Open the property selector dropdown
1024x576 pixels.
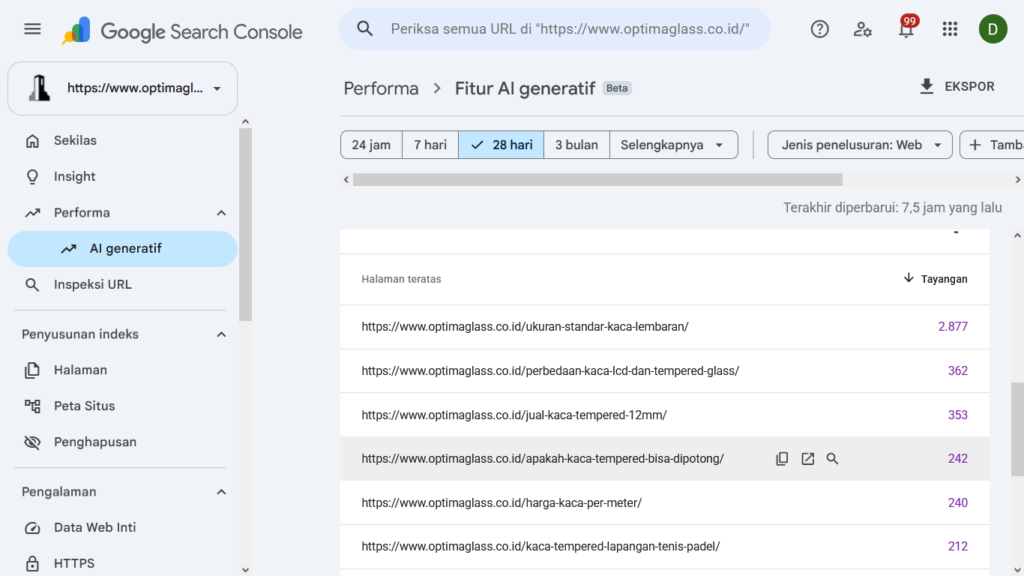click(122, 88)
